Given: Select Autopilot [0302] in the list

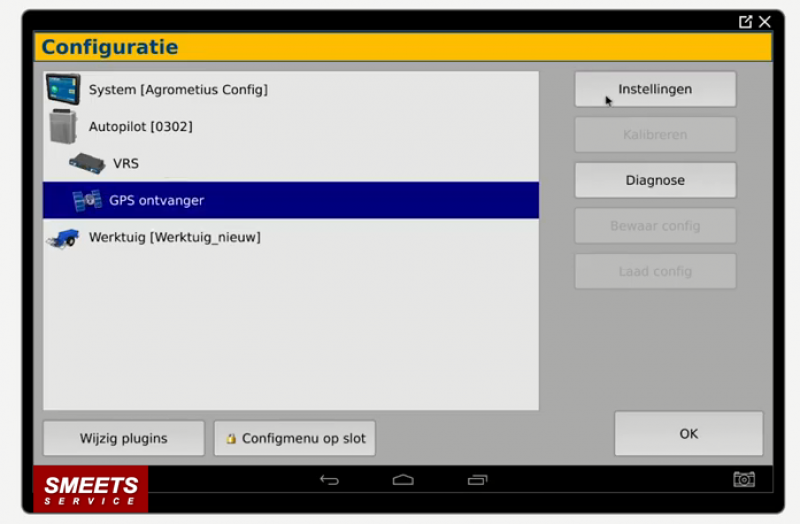Looking at the screenshot, I should (x=140, y=127).
